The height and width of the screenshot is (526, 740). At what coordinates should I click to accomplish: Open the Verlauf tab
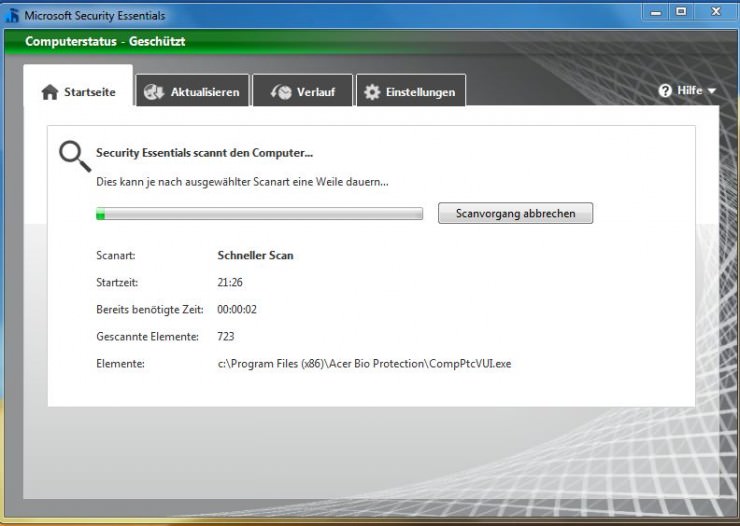tap(303, 91)
